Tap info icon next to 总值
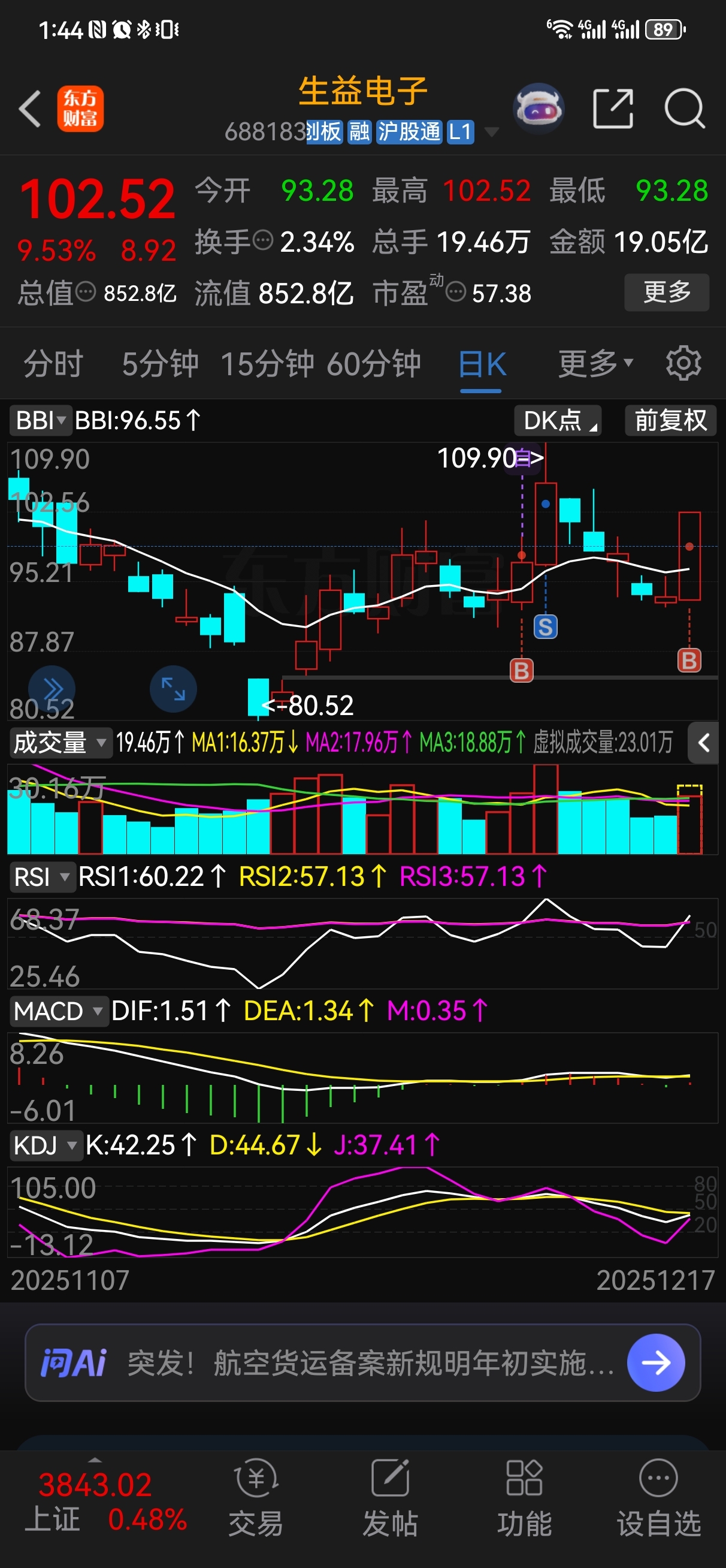Viewport: 726px width, 1568px height. (x=85, y=292)
